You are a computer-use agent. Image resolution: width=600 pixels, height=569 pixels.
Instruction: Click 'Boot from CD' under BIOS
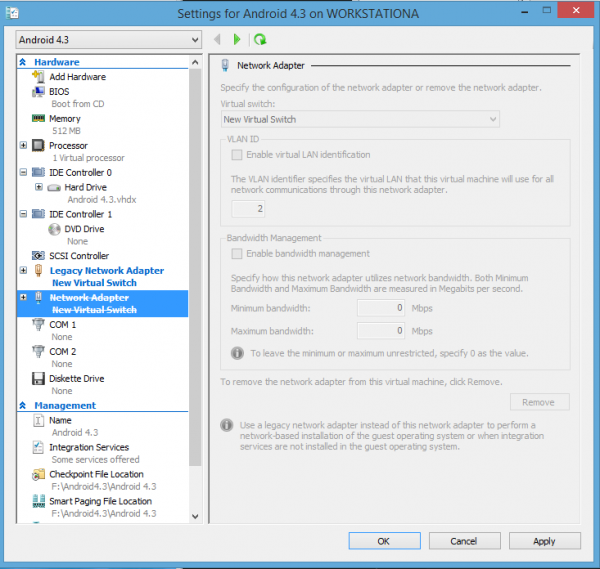[78, 104]
